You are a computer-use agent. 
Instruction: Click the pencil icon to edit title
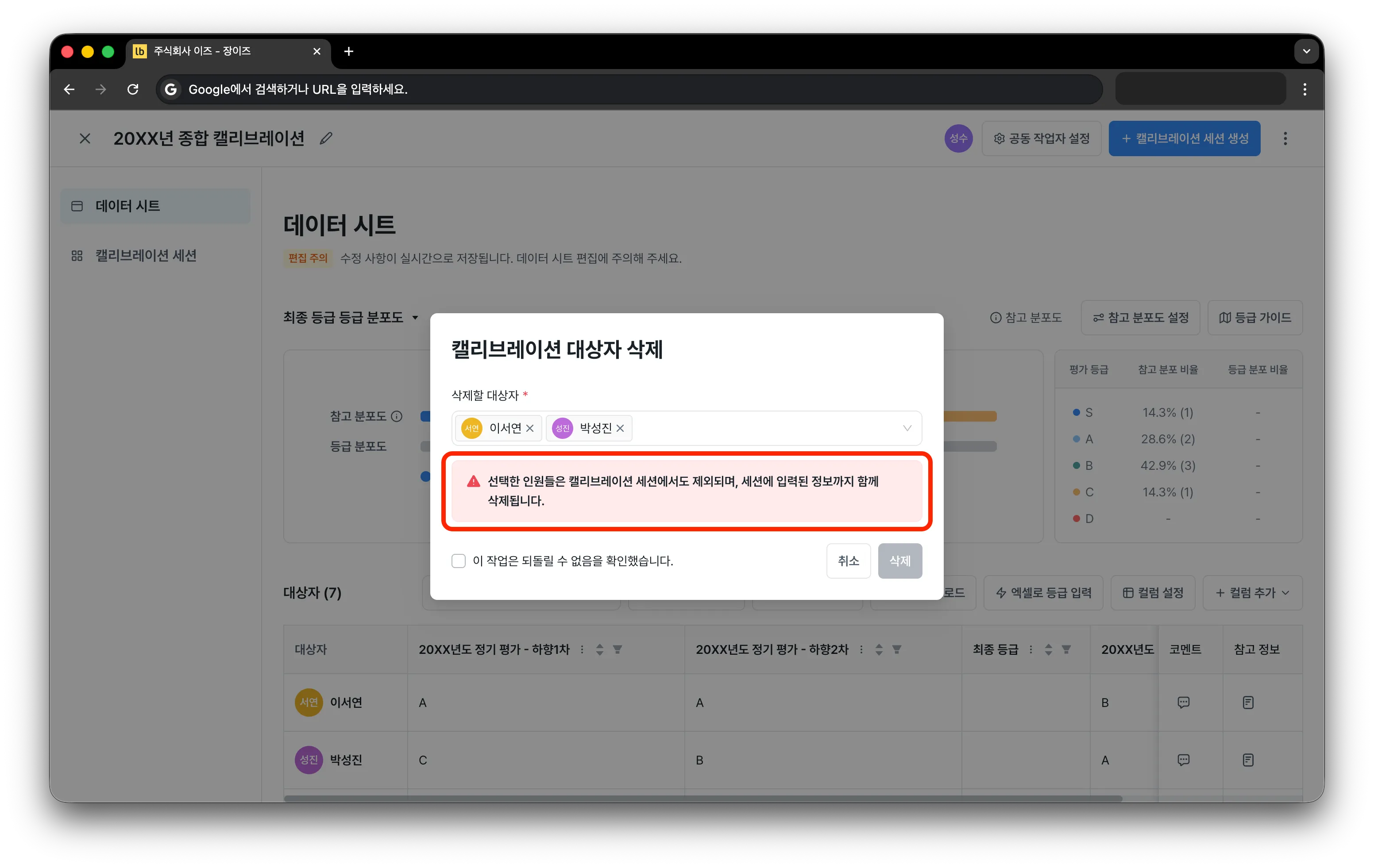(x=326, y=138)
